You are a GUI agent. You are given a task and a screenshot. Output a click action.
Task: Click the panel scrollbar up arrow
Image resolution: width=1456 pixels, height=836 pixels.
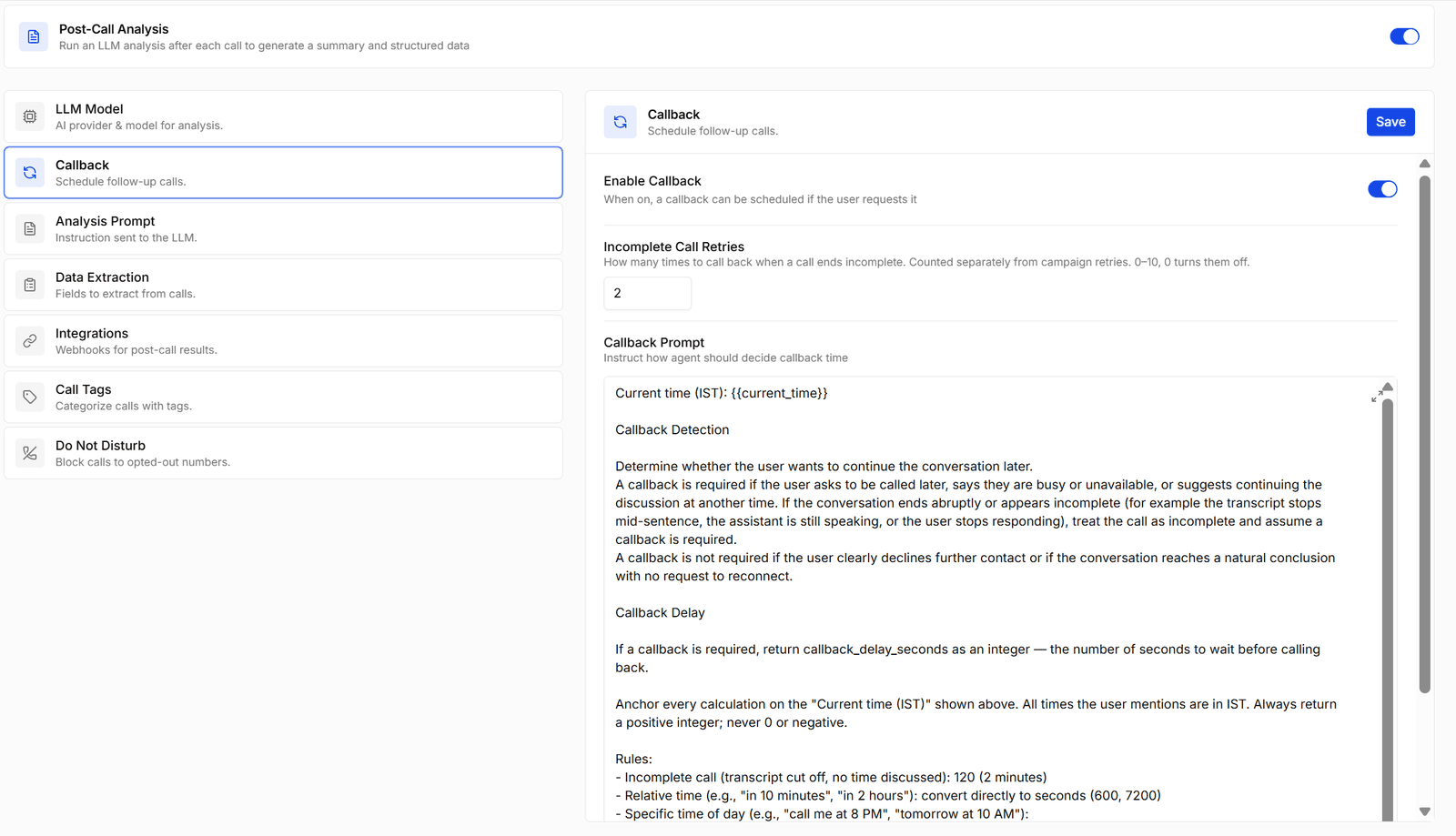tap(1425, 164)
